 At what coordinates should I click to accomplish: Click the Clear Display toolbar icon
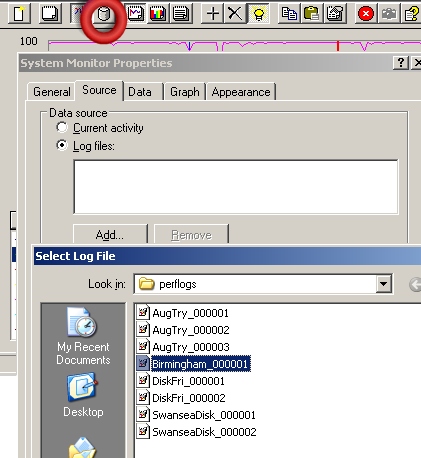tap(50, 13)
